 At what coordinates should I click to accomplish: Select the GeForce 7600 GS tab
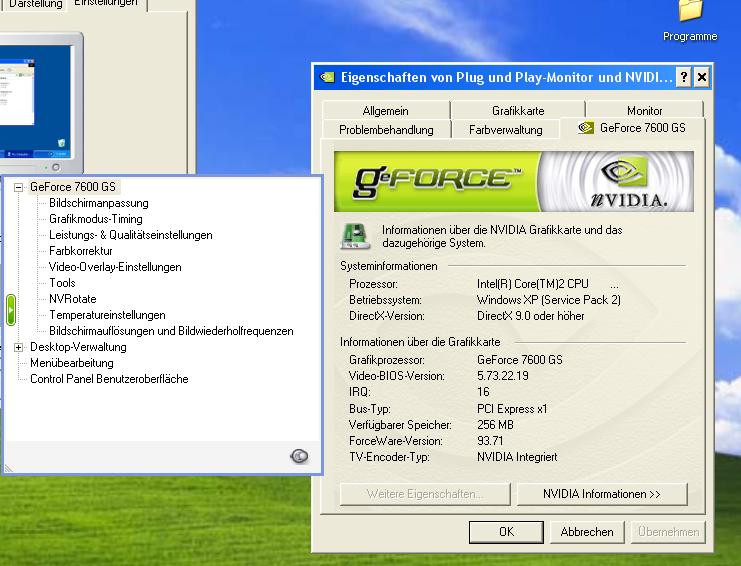coord(632,128)
